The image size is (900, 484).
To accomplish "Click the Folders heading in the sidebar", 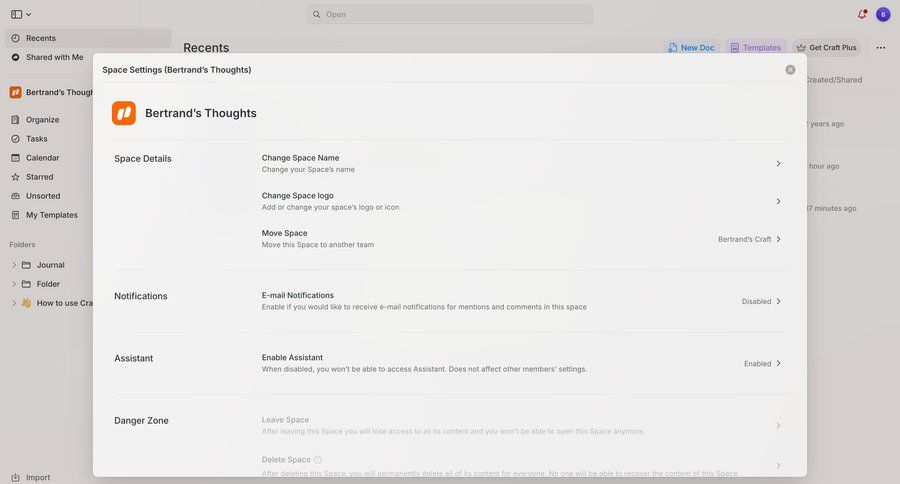I will tap(22, 245).
